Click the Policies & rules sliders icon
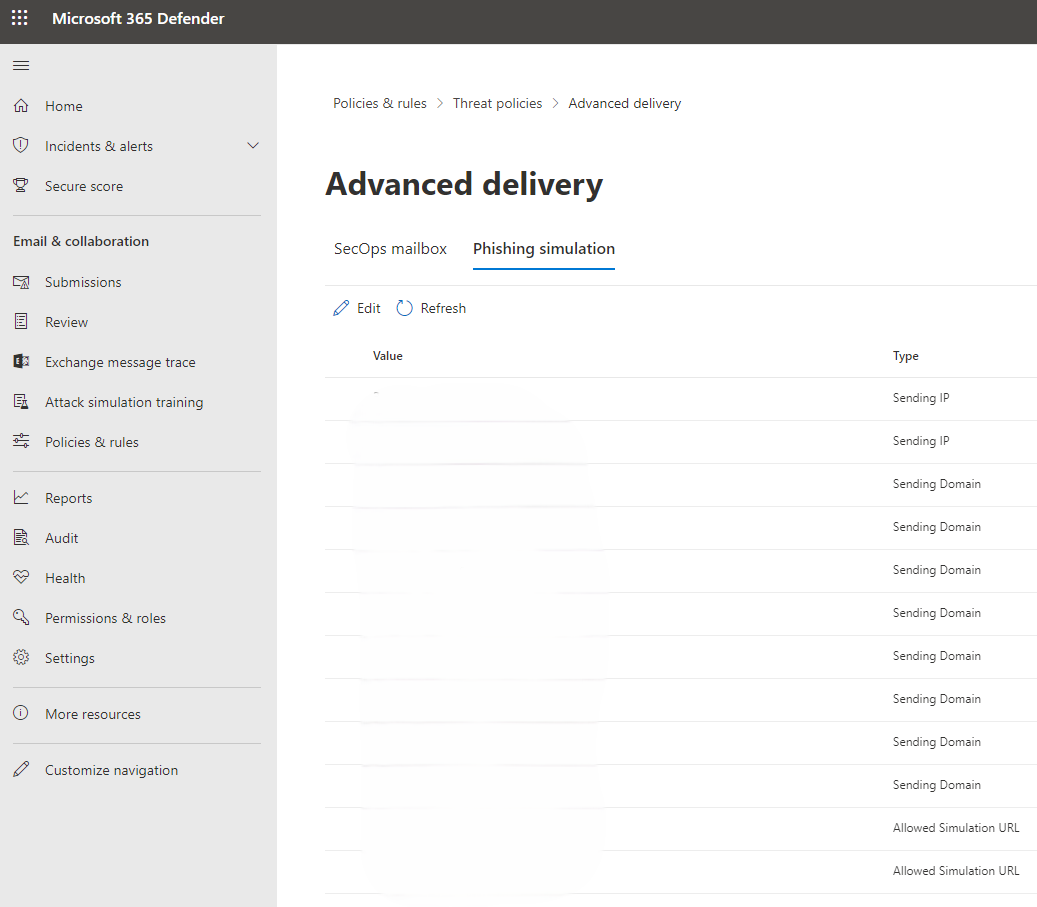The width and height of the screenshot is (1037, 907). (x=21, y=442)
